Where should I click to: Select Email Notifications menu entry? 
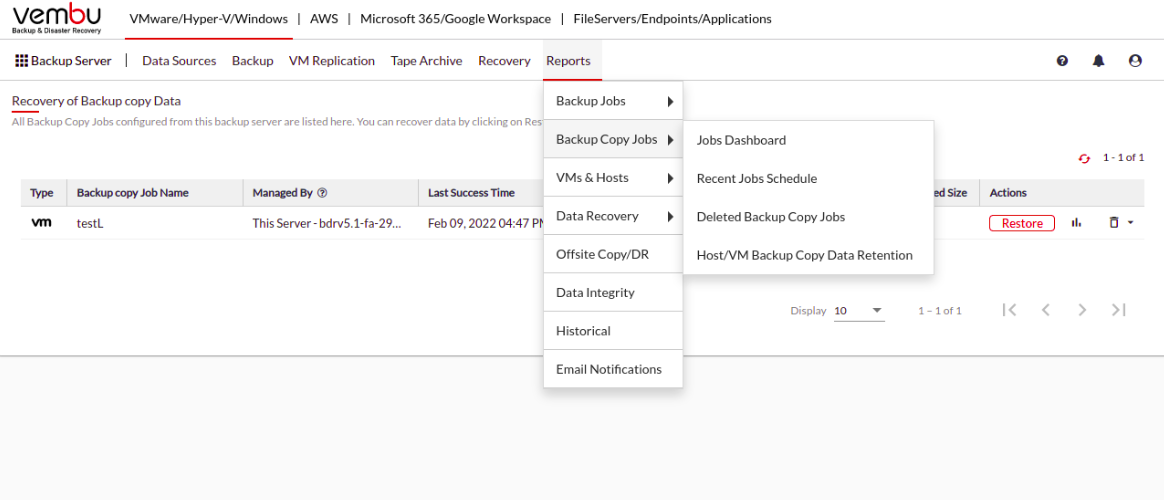click(613, 369)
